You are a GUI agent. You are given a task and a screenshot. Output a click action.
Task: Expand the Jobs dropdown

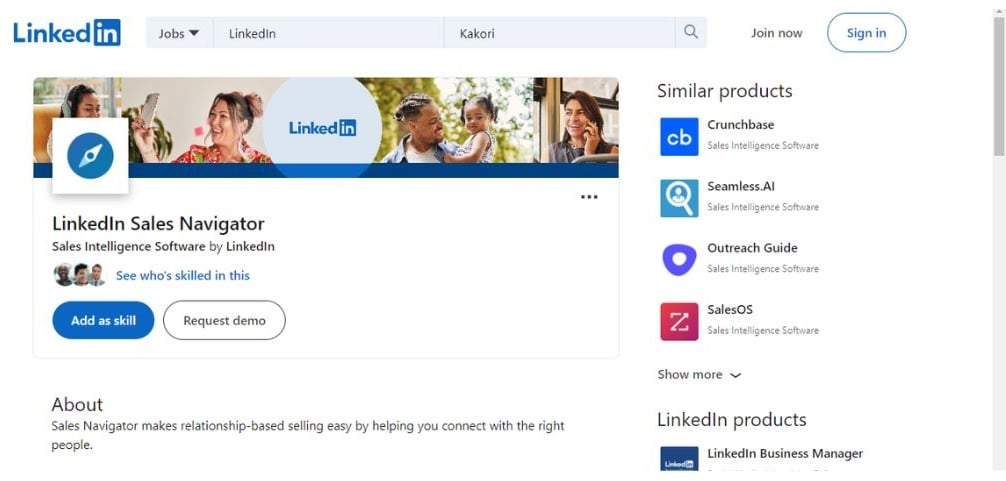(x=179, y=33)
